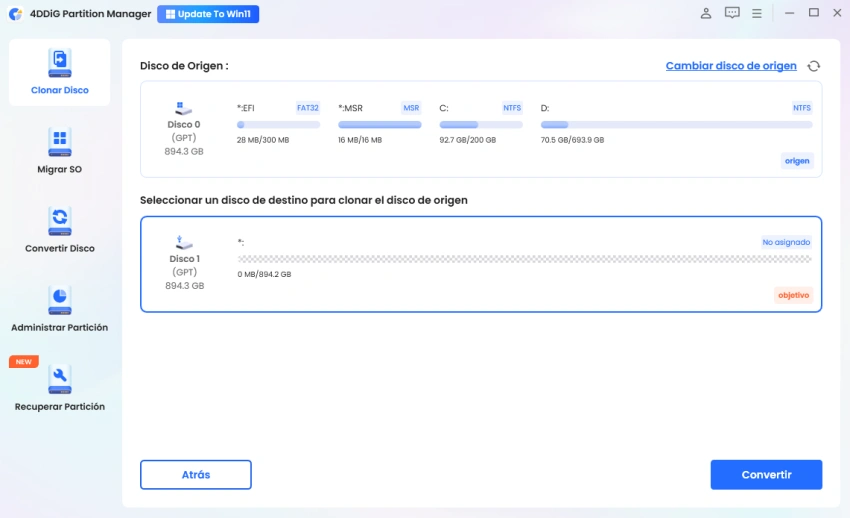This screenshot has height=518, width=850.
Task: Click the Convertir button
Action: pyautogui.click(x=767, y=475)
